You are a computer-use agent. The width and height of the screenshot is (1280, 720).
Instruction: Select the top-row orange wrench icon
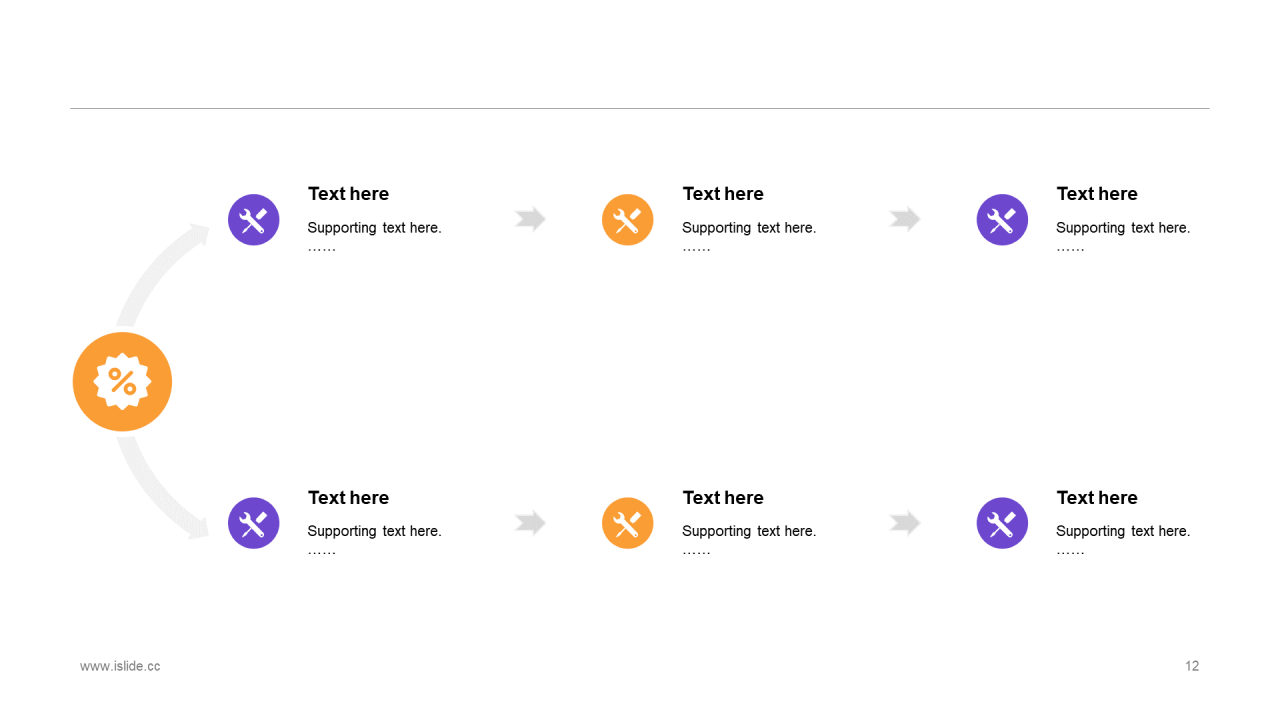(628, 219)
